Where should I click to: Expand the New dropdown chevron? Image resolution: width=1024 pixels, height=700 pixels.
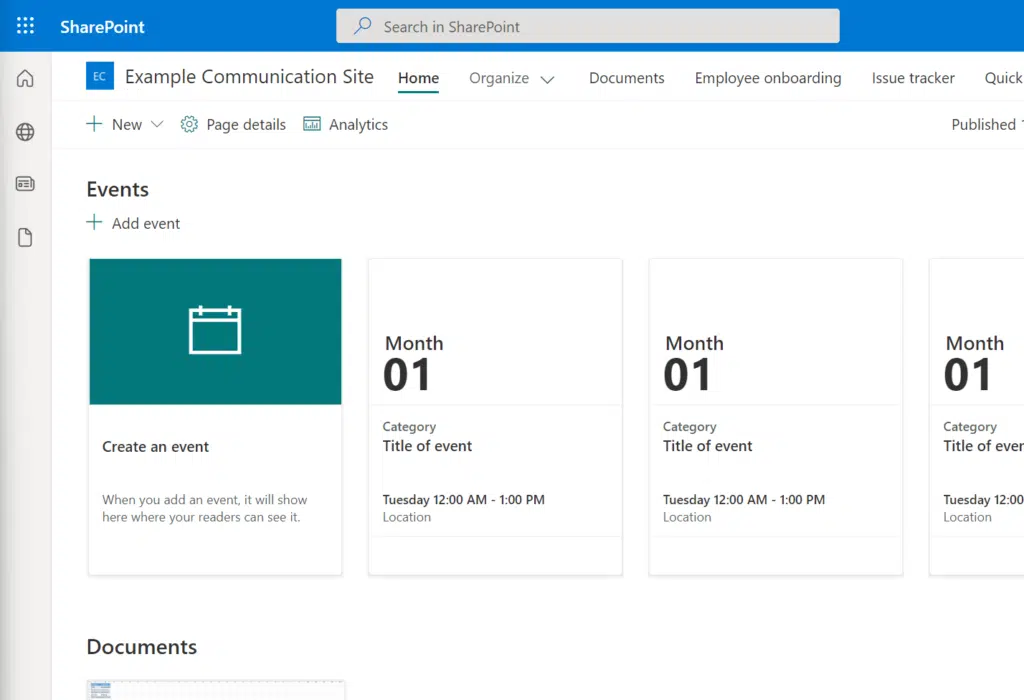pyautogui.click(x=157, y=124)
